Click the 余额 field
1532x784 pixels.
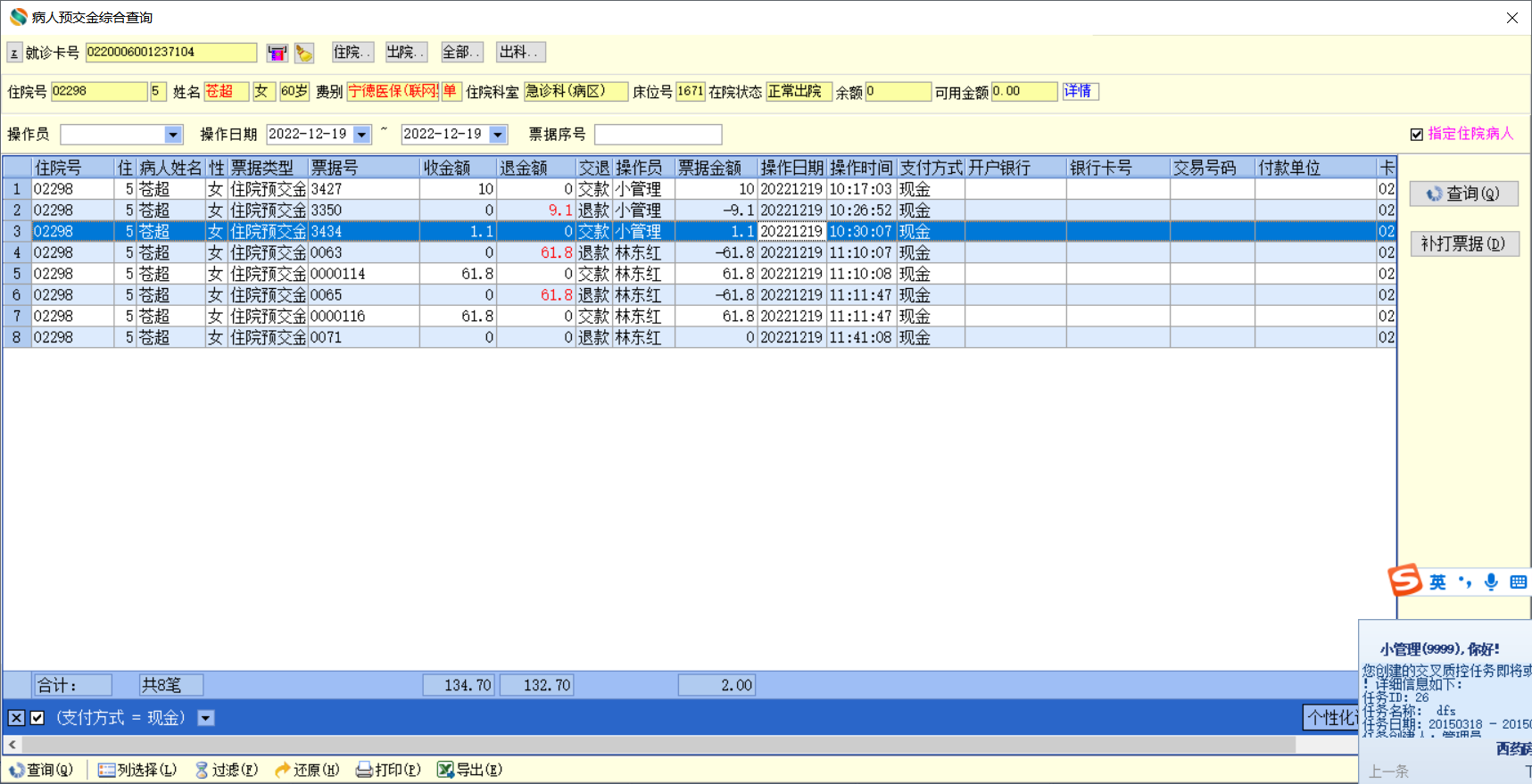(x=898, y=91)
